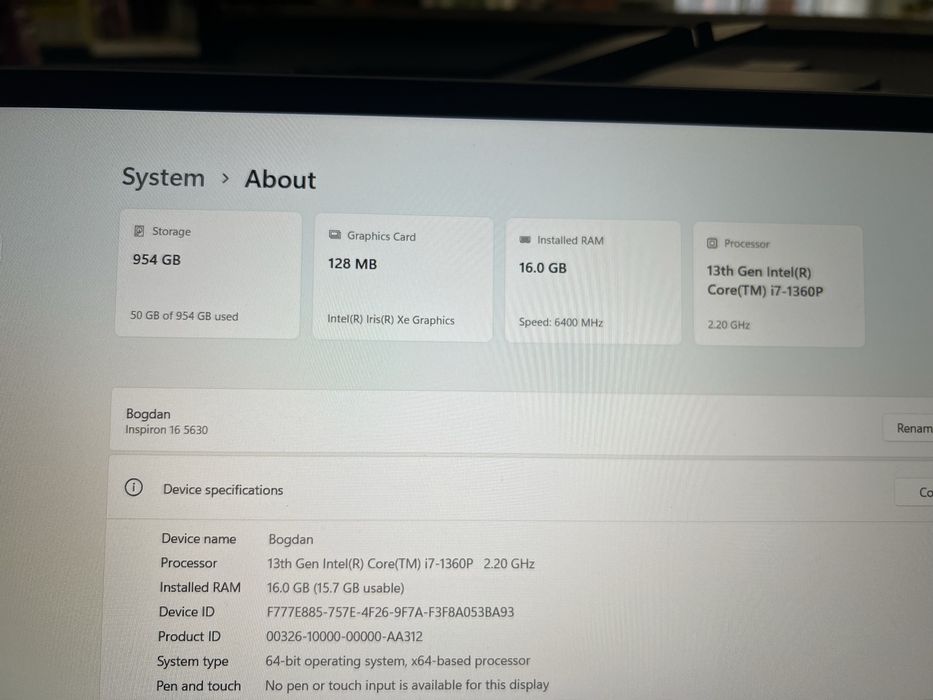This screenshot has height=700, width=933.
Task: Select the '64-bit operating system' value
Action: [x=398, y=661]
